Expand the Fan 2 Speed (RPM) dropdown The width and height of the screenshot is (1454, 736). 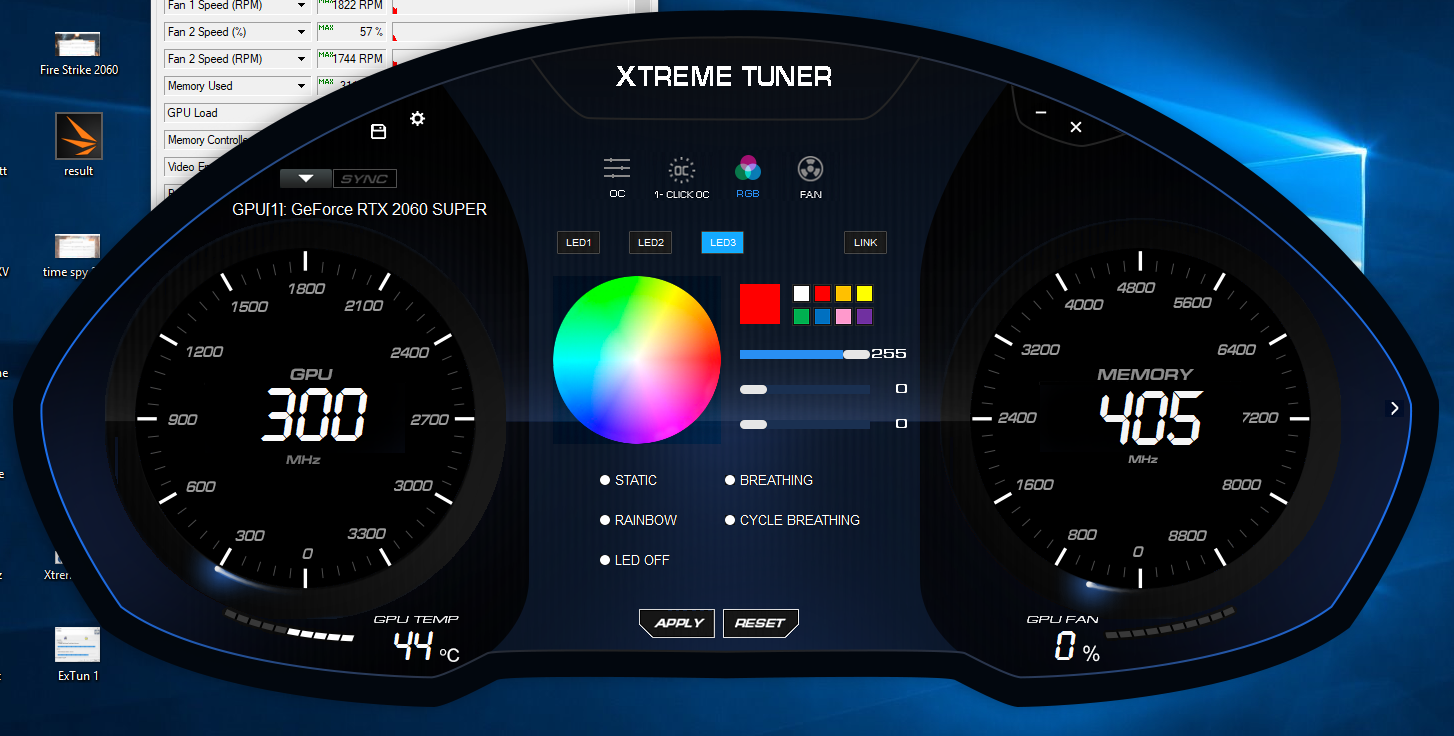tap(302, 59)
